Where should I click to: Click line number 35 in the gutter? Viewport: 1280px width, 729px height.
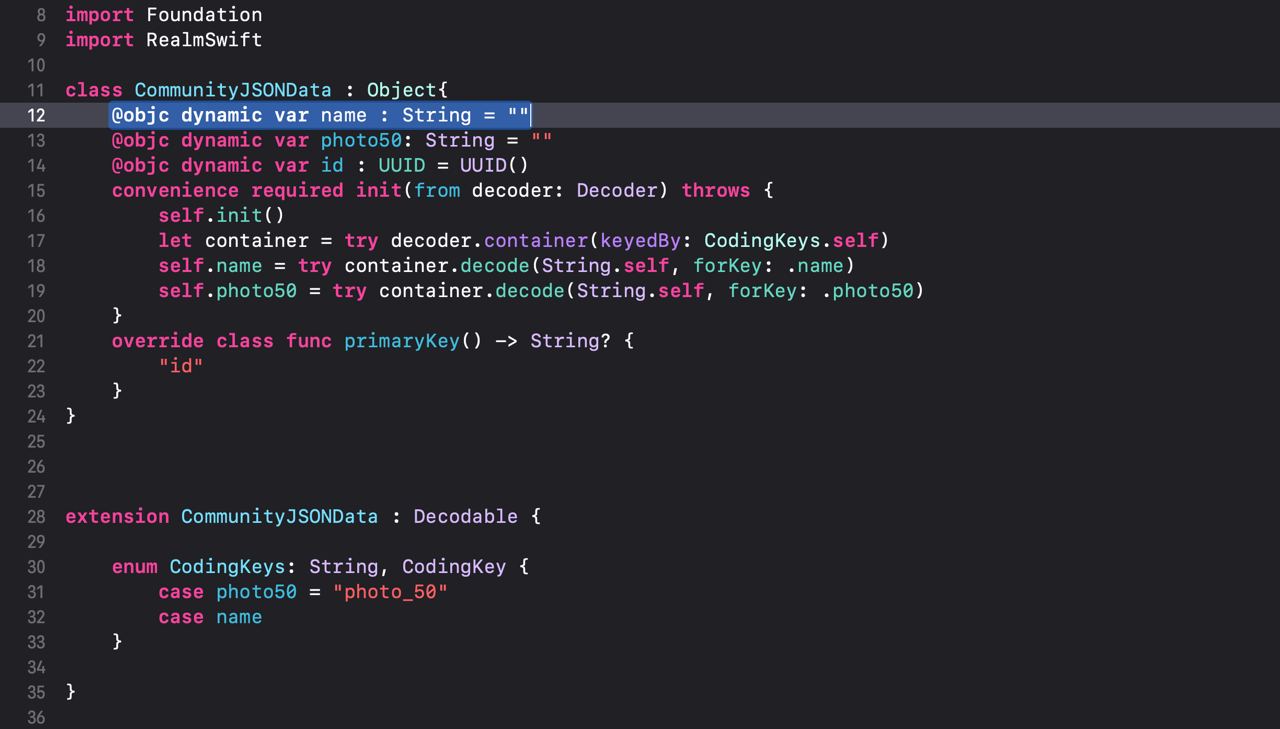coord(36,692)
